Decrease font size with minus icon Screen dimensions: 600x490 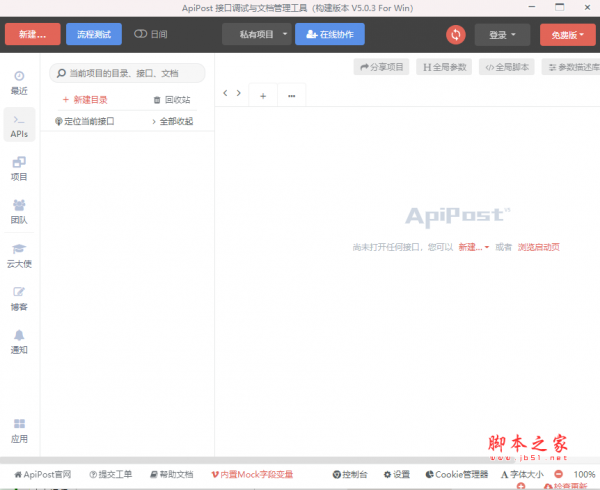click(x=559, y=474)
